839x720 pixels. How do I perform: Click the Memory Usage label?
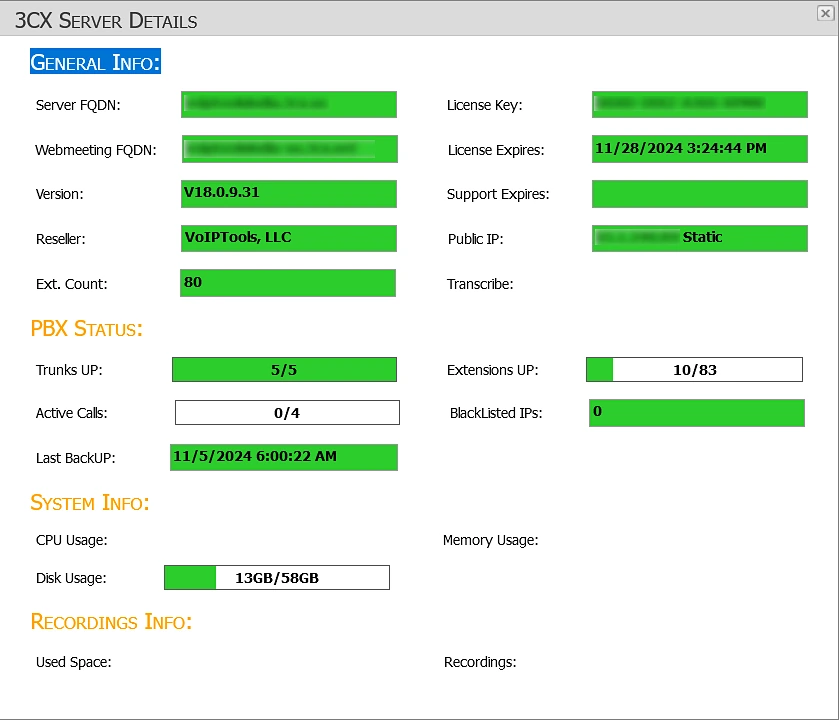point(491,540)
